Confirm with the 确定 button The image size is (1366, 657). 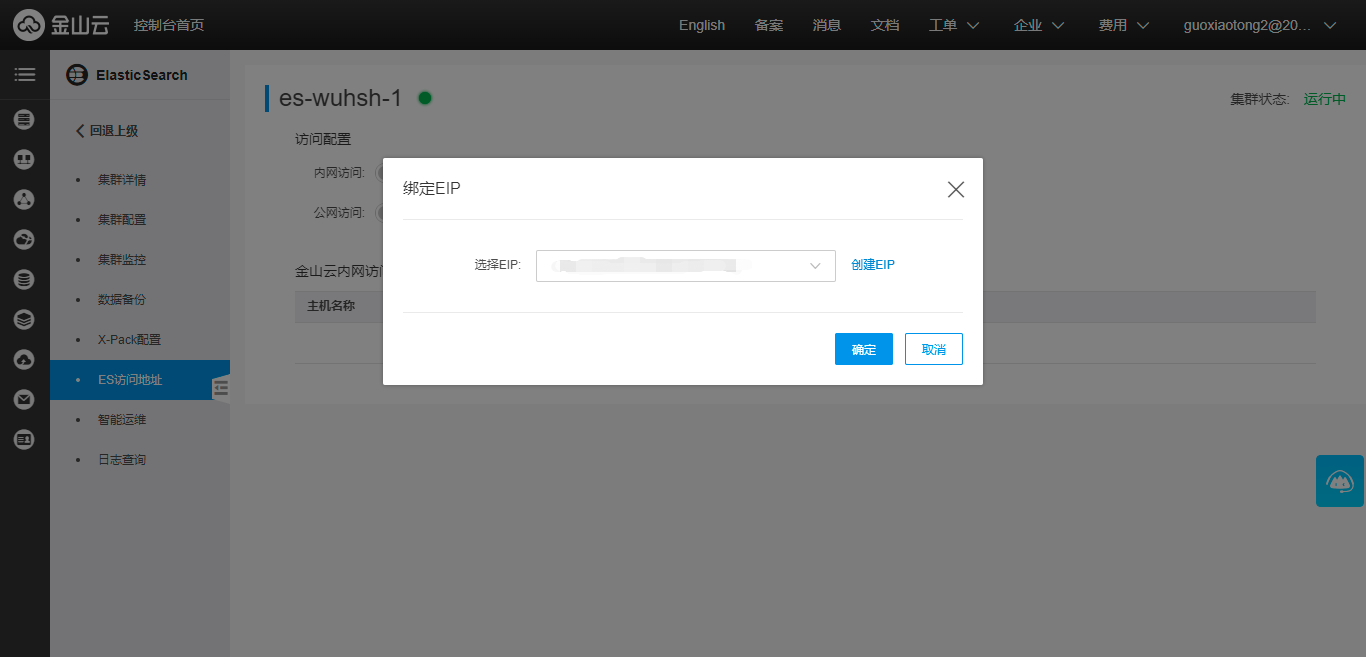pyautogui.click(x=864, y=349)
